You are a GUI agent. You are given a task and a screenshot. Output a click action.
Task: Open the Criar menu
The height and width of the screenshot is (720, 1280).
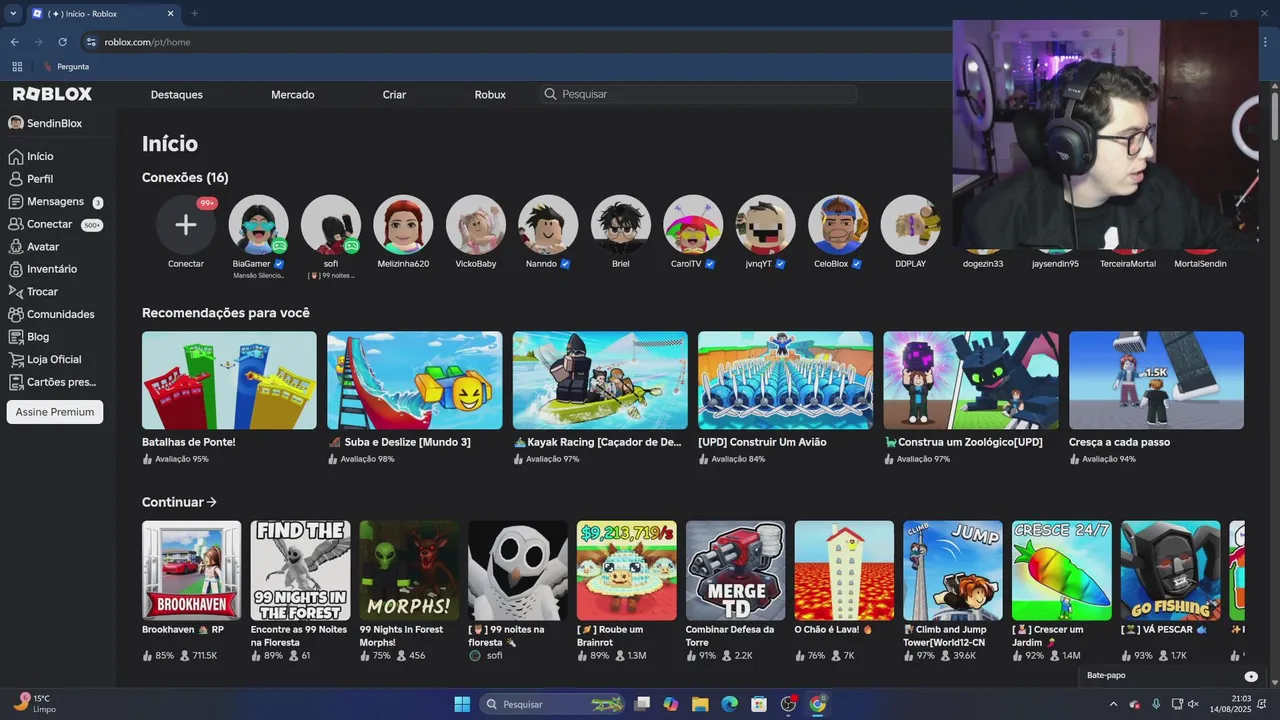[394, 94]
